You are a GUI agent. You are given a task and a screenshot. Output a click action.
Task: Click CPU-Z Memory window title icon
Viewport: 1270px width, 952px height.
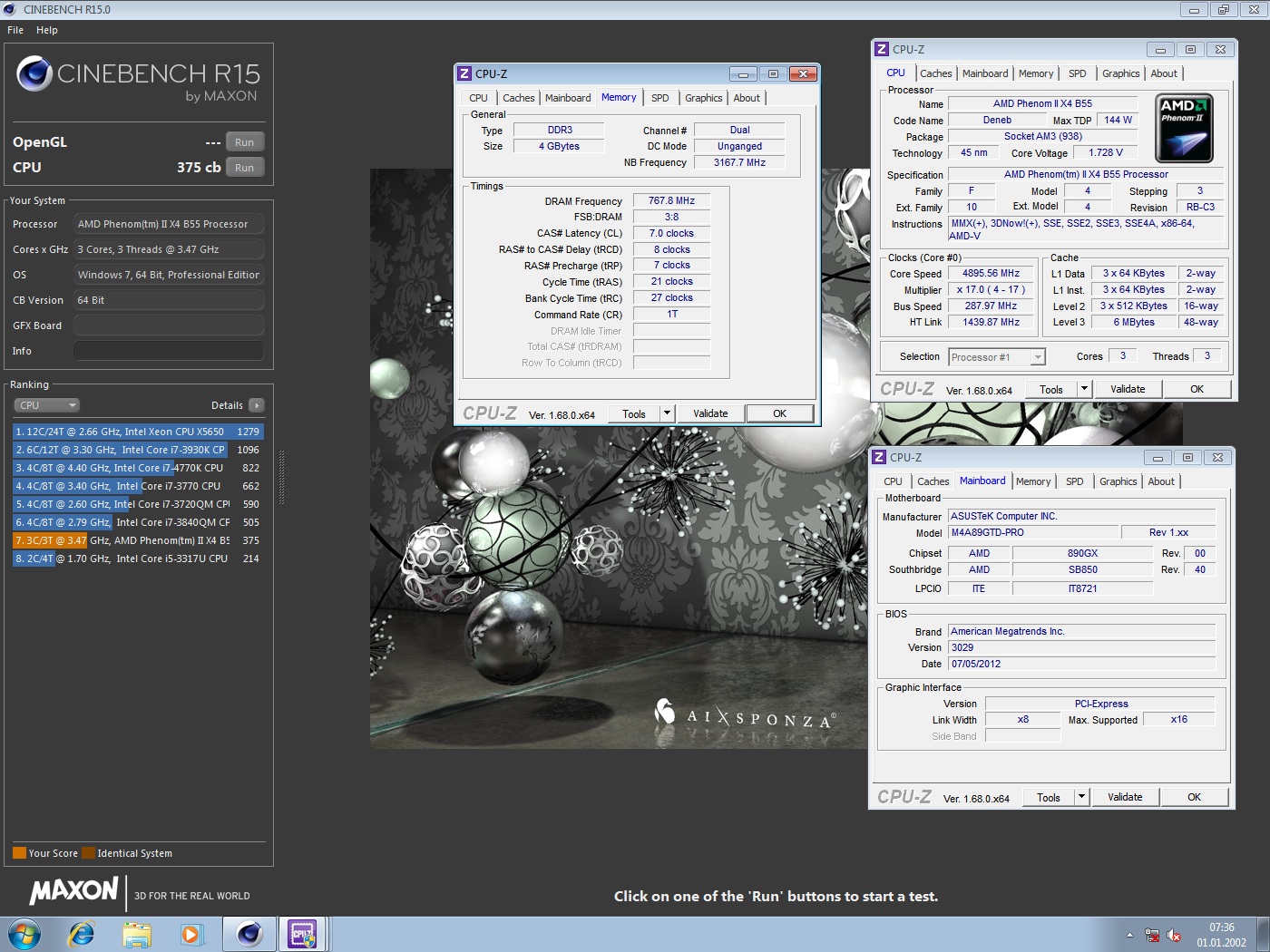coord(465,73)
